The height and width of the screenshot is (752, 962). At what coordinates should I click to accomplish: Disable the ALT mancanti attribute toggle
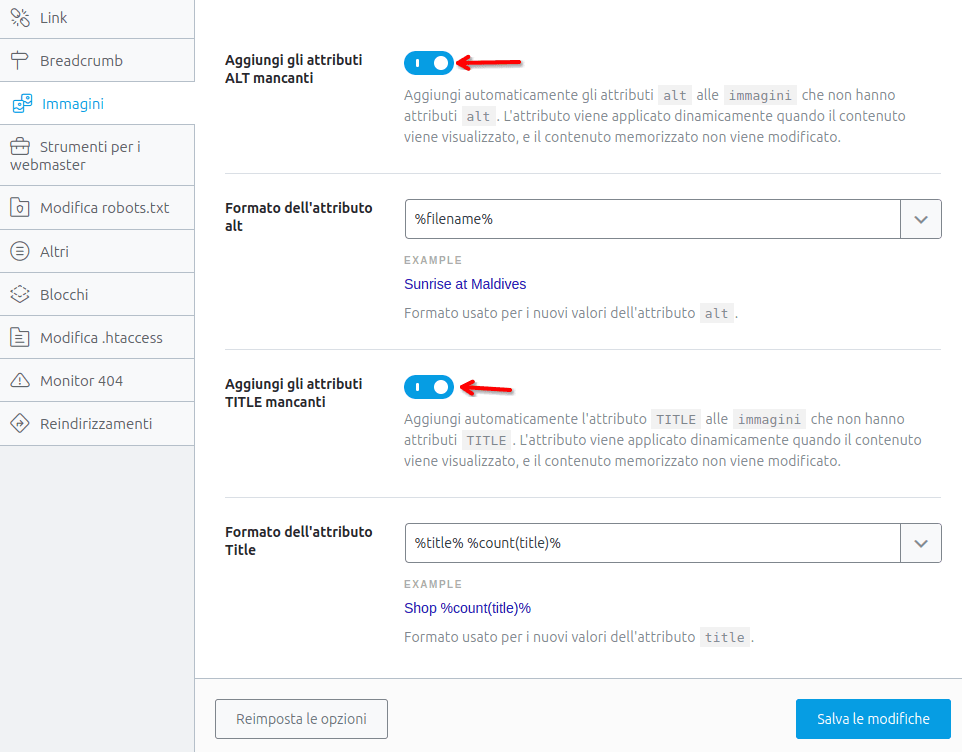click(429, 63)
